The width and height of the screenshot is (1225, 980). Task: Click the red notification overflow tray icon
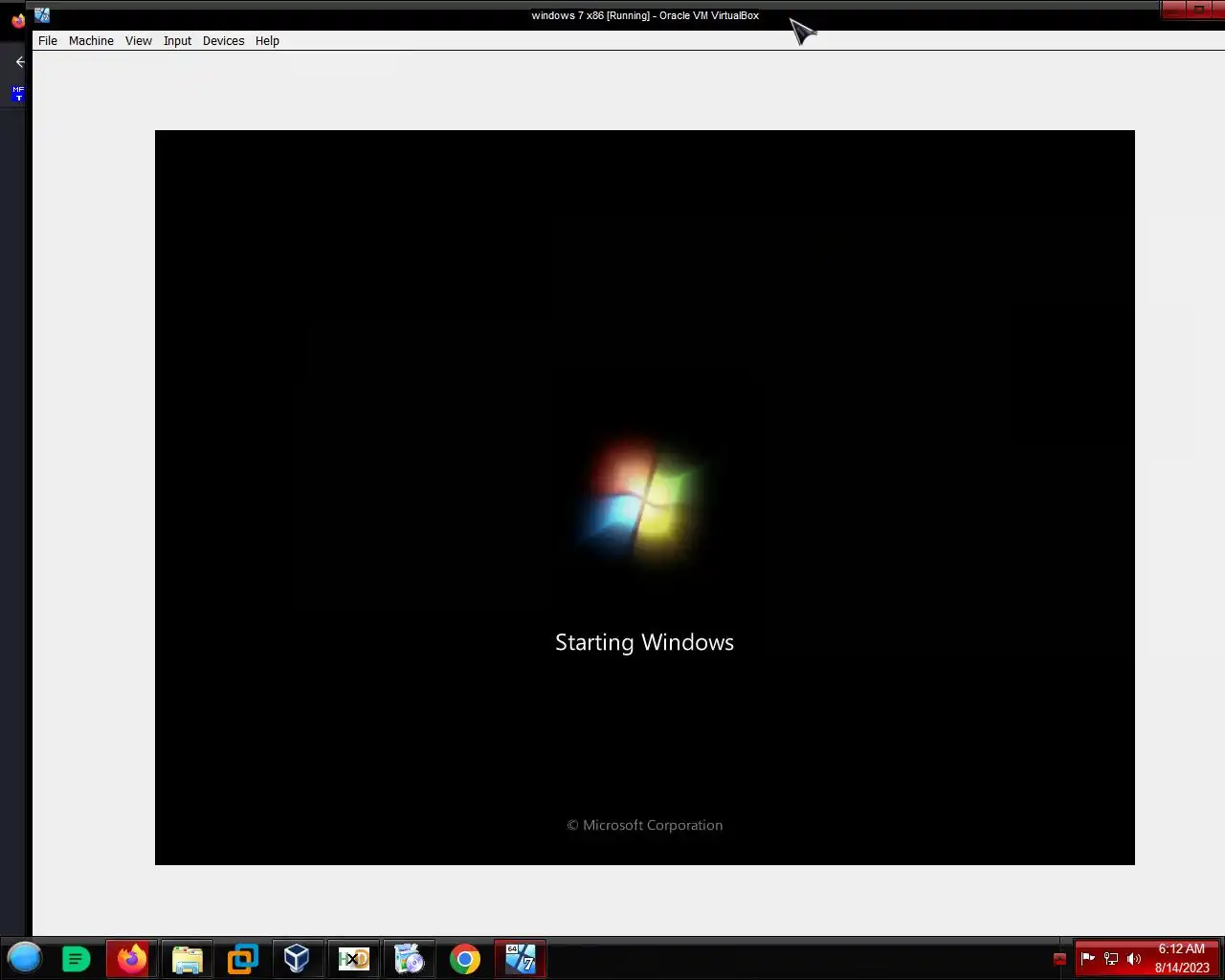pyautogui.click(x=1059, y=959)
